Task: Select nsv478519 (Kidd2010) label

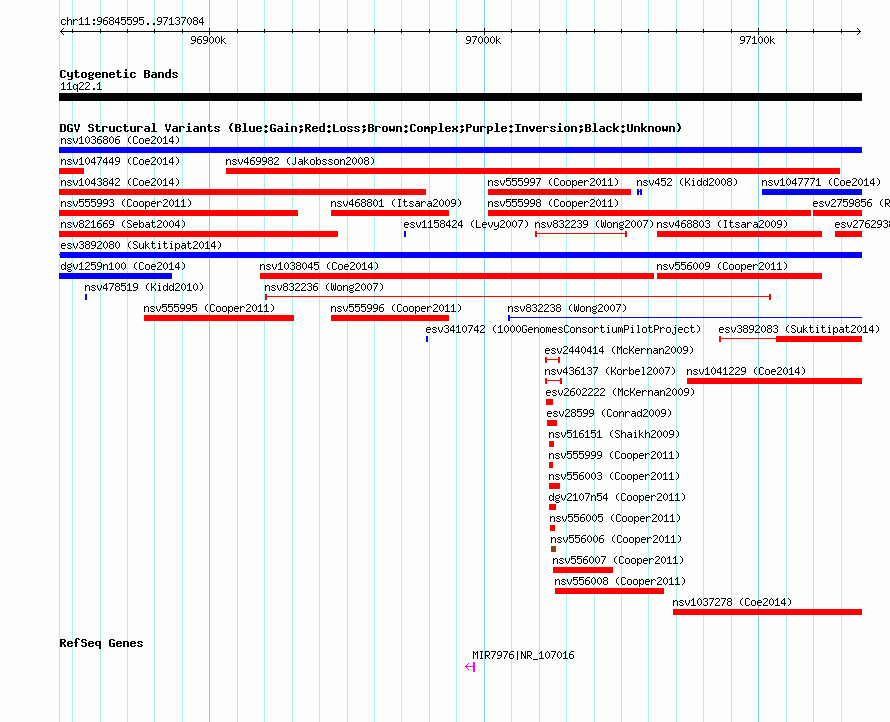Action: pyautogui.click(x=144, y=287)
